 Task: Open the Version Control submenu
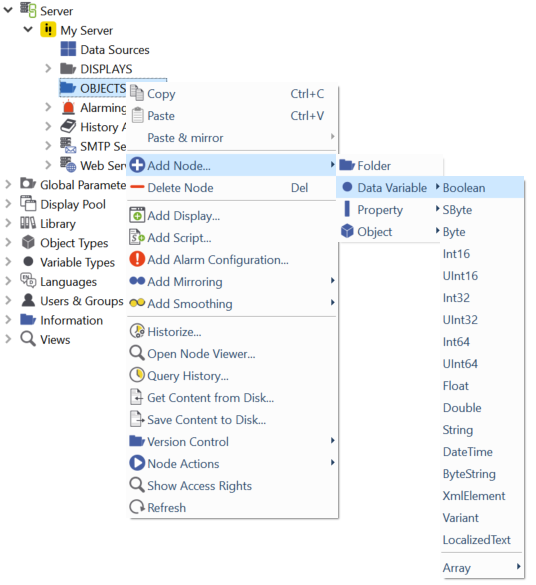point(232,442)
